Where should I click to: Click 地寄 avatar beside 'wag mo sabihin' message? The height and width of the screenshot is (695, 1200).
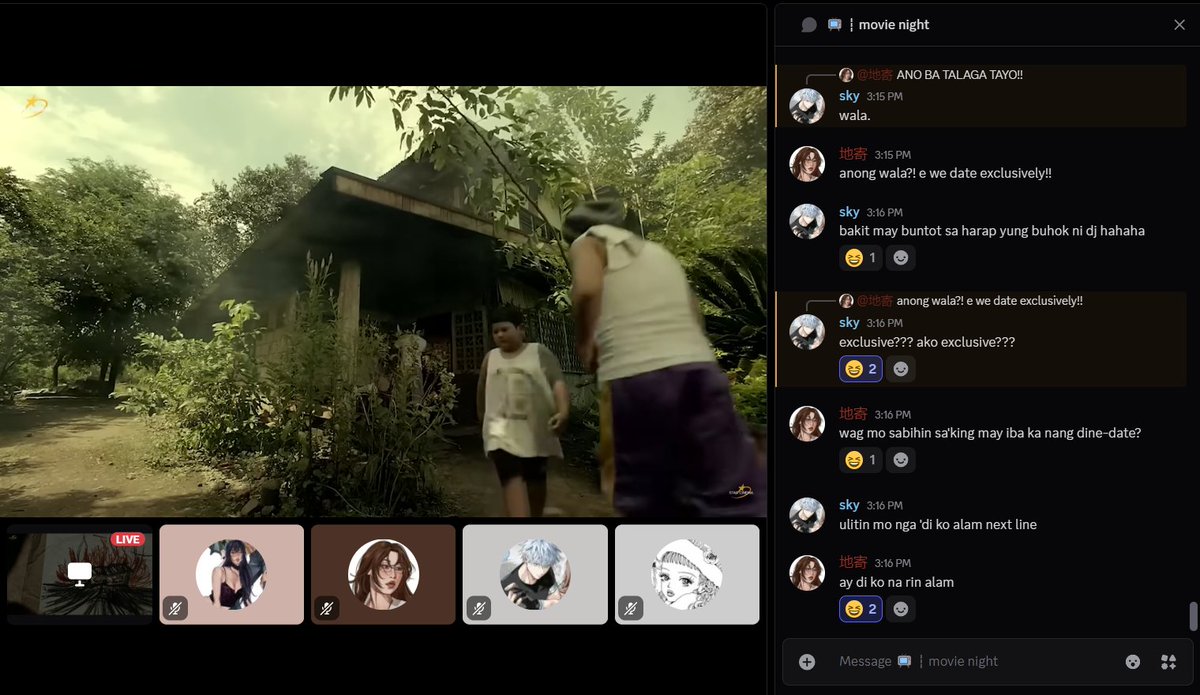[808, 423]
